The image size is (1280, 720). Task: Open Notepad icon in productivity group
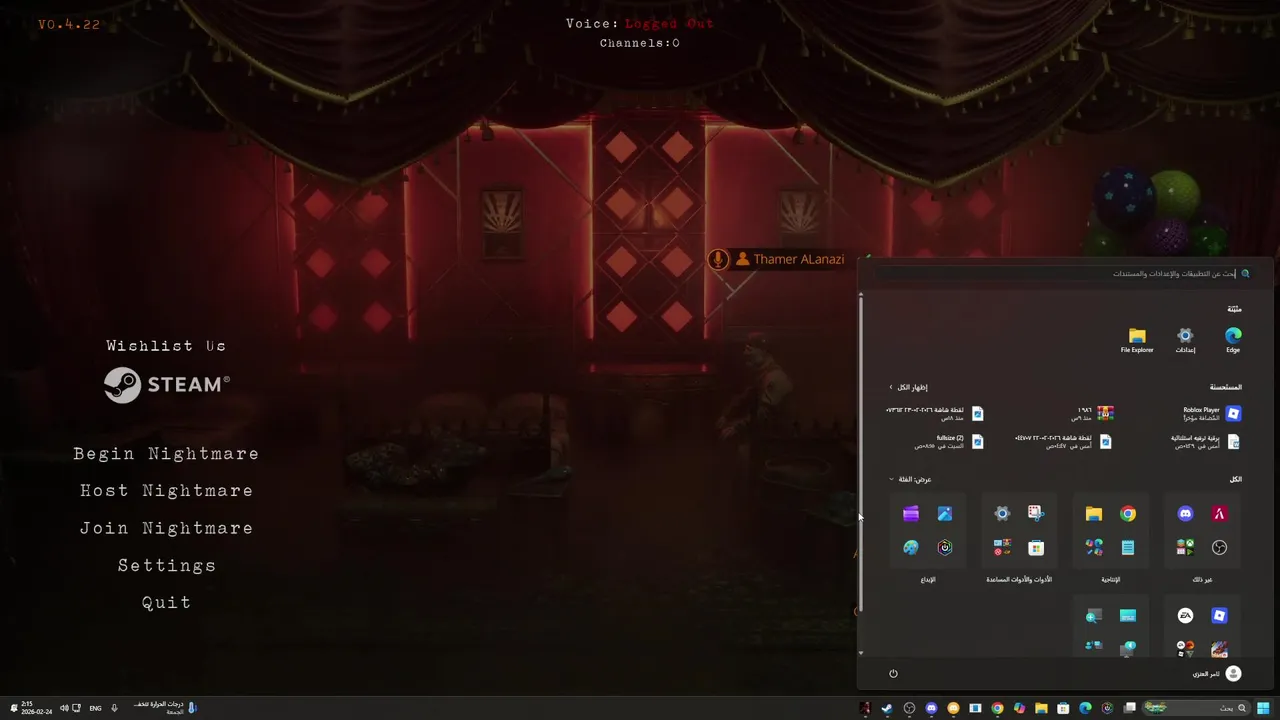point(1128,548)
